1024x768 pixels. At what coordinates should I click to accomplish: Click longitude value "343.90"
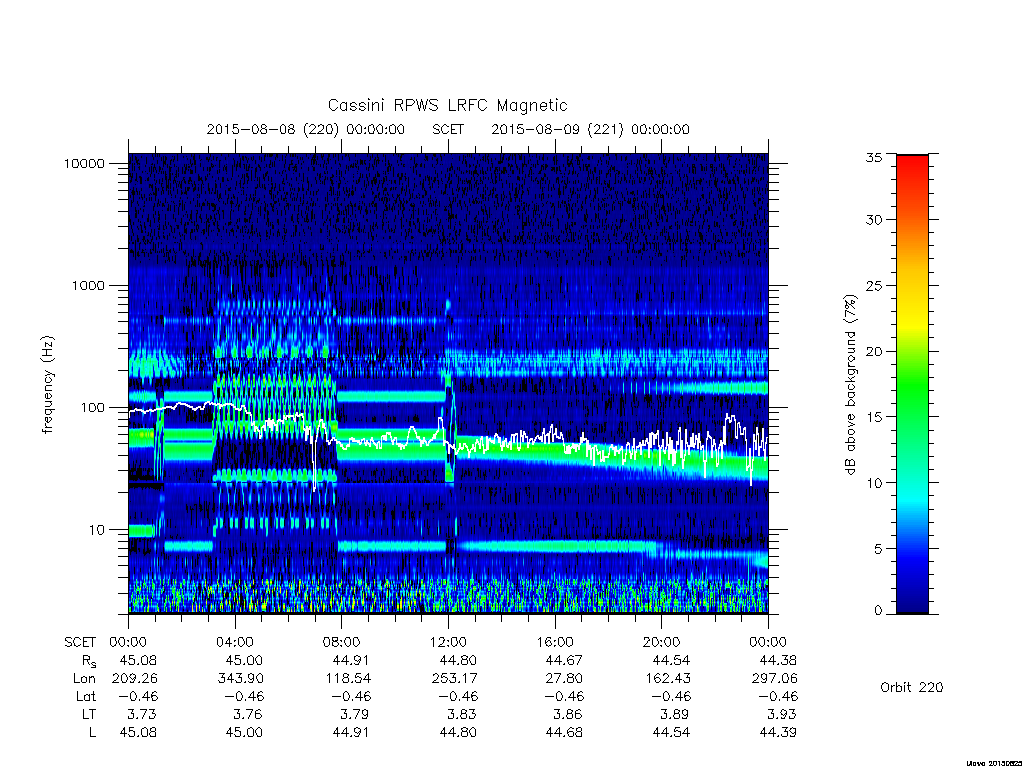point(240,679)
